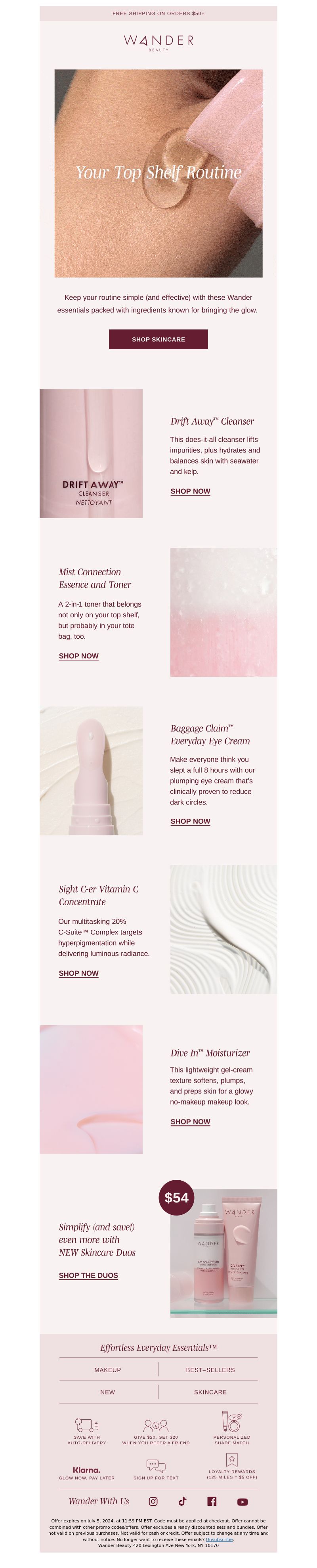Open the Drift Away cleanser product image

(x=91, y=454)
